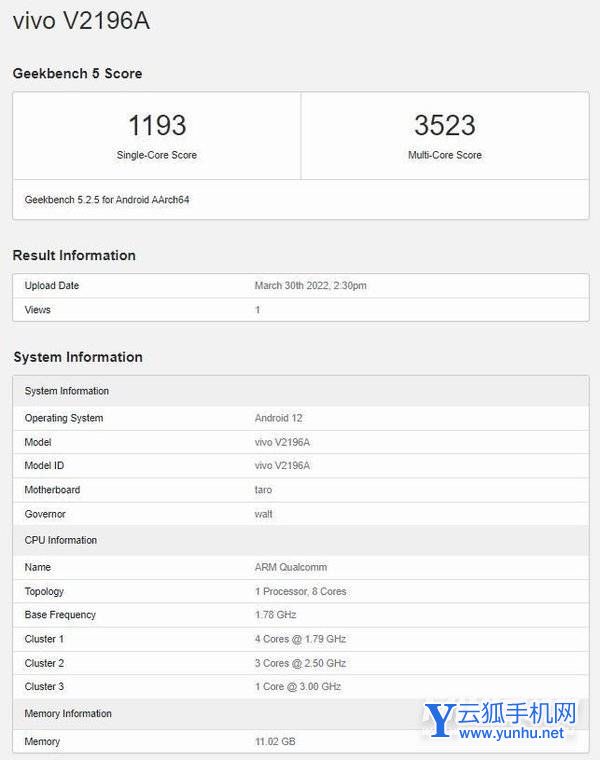
Task: Select the date March 30th 2022, 2:30pm
Action: pyautogui.click(x=311, y=285)
